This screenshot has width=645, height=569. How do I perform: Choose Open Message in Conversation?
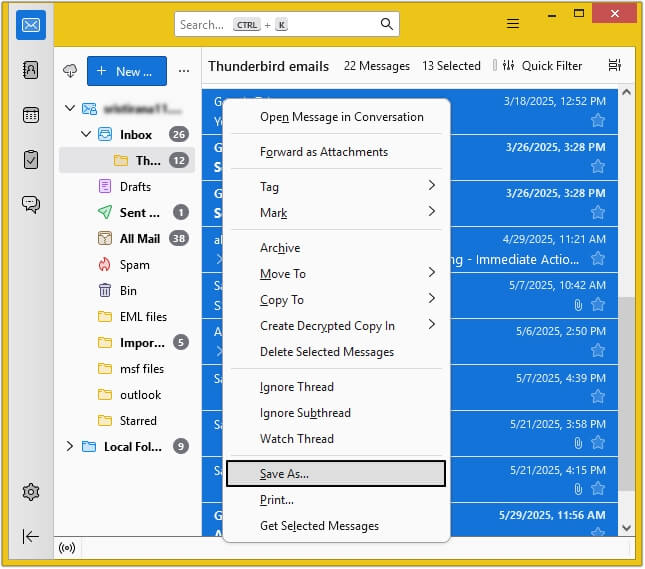(336, 117)
